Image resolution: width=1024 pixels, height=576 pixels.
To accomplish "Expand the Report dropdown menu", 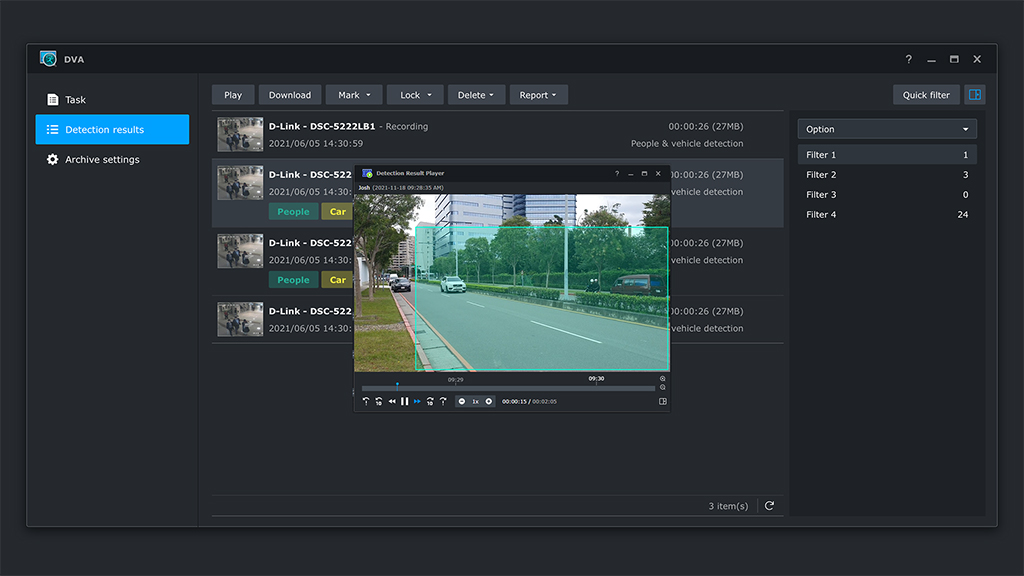I will coord(538,95).
